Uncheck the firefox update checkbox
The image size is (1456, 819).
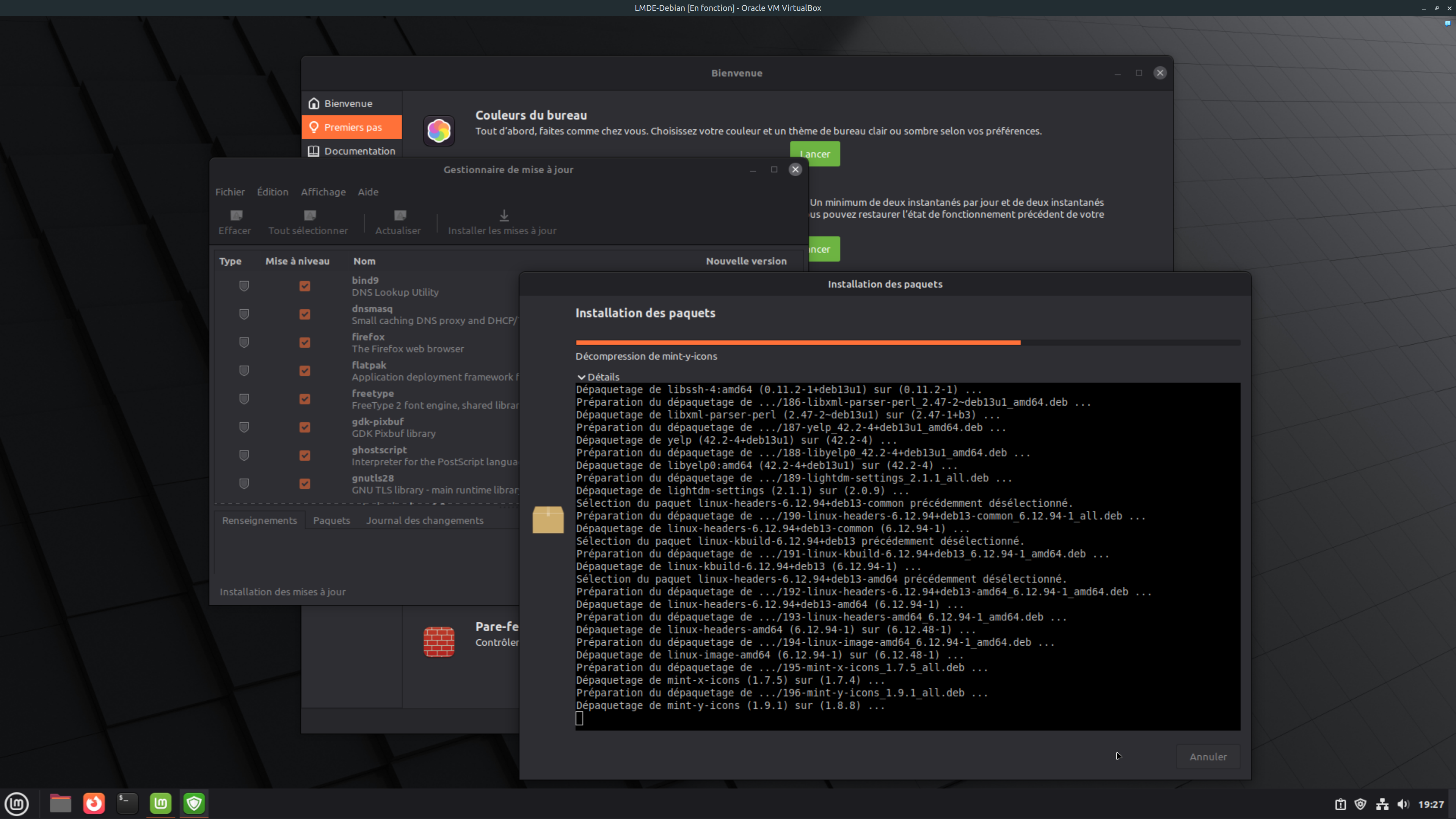point(304,342)
